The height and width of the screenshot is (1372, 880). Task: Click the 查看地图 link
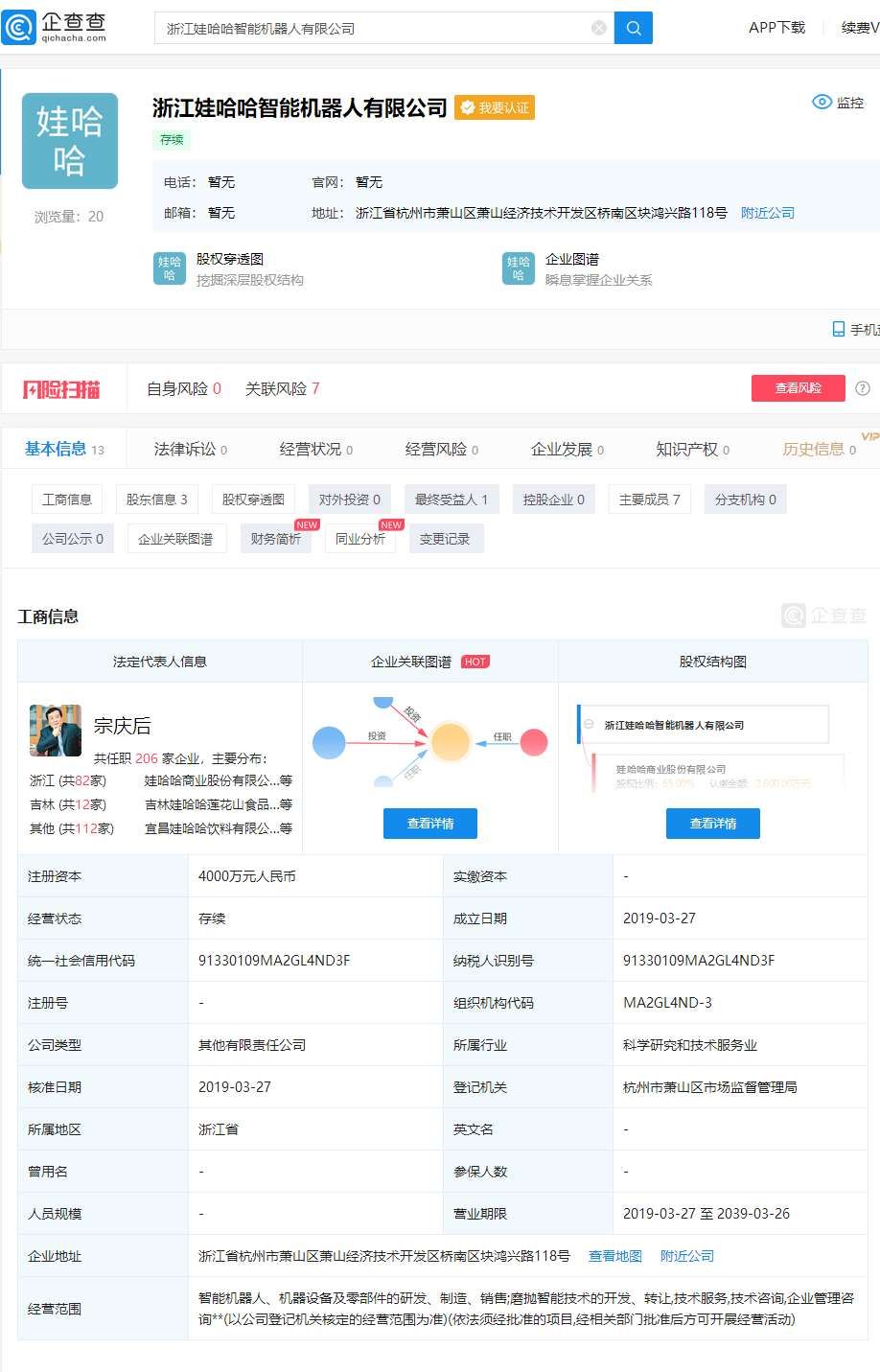pyautogui.click(x=614, y=1256)
